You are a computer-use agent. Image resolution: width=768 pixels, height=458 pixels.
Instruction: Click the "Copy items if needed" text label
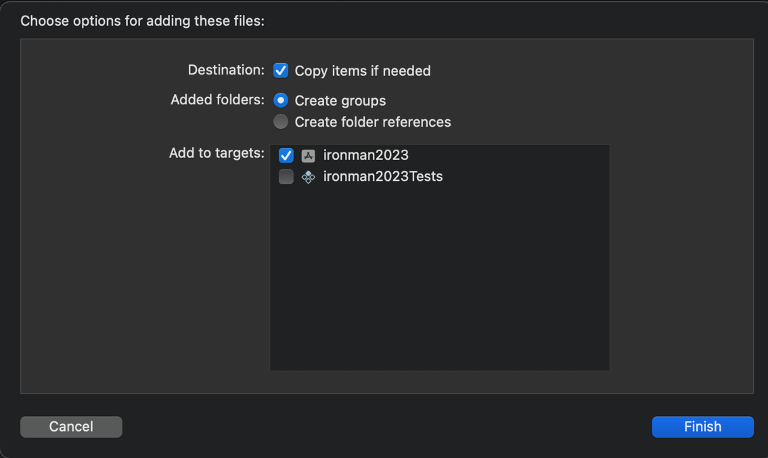(362, 71)
